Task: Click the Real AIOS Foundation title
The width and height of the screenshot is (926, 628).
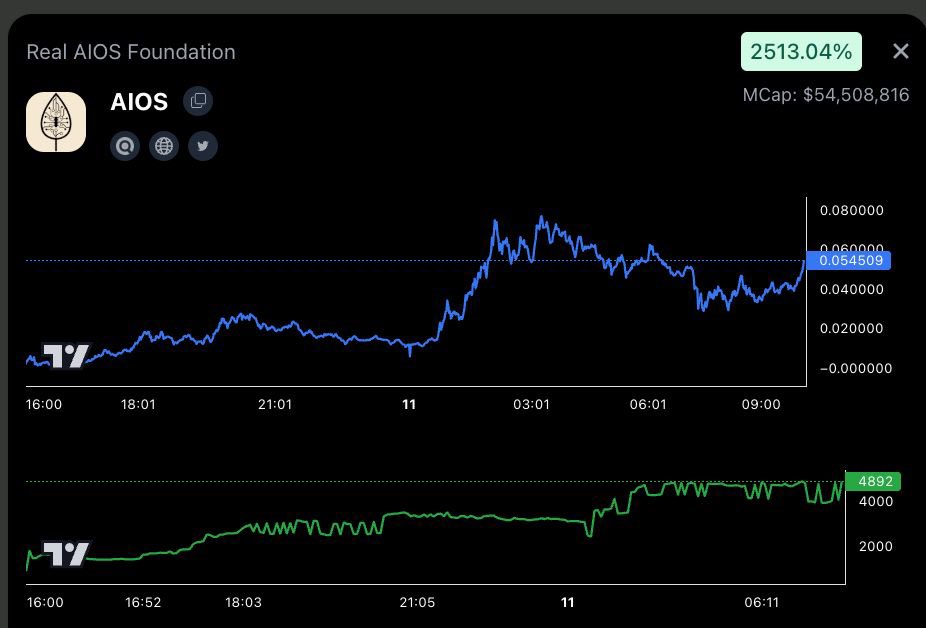Action: pos(130,51)
